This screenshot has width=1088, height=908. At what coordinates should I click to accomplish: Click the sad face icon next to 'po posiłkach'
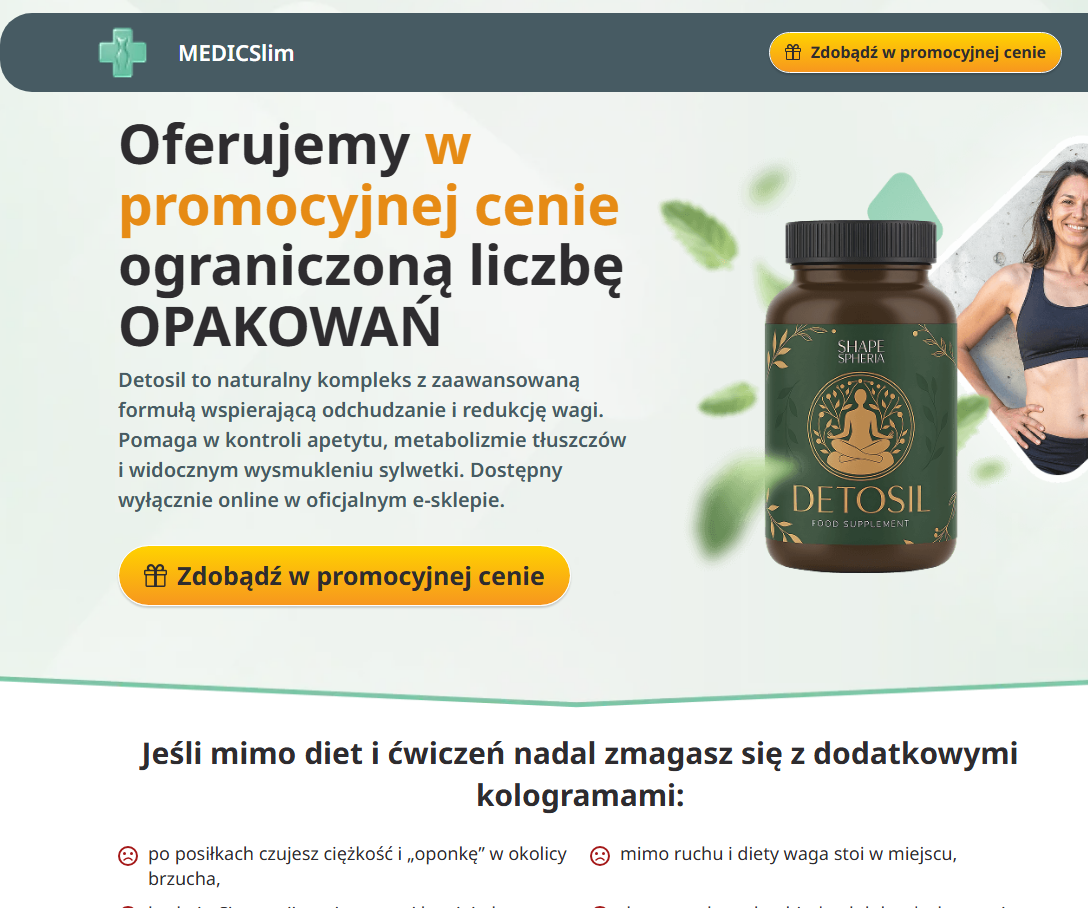[128, 855]
